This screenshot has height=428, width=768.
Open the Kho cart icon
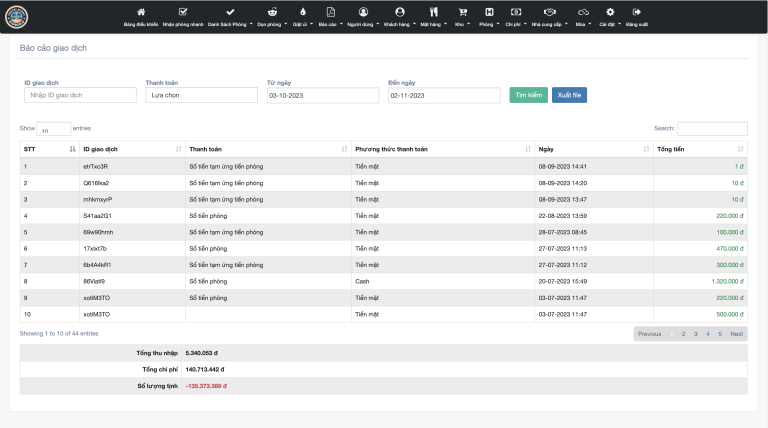click(462, 12)
